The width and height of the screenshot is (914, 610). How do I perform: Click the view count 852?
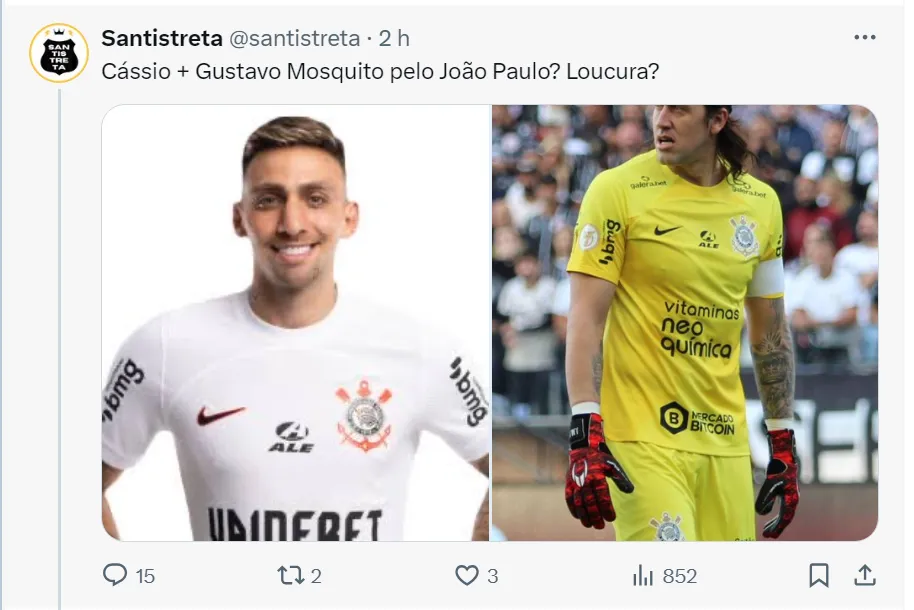point(680,576)
